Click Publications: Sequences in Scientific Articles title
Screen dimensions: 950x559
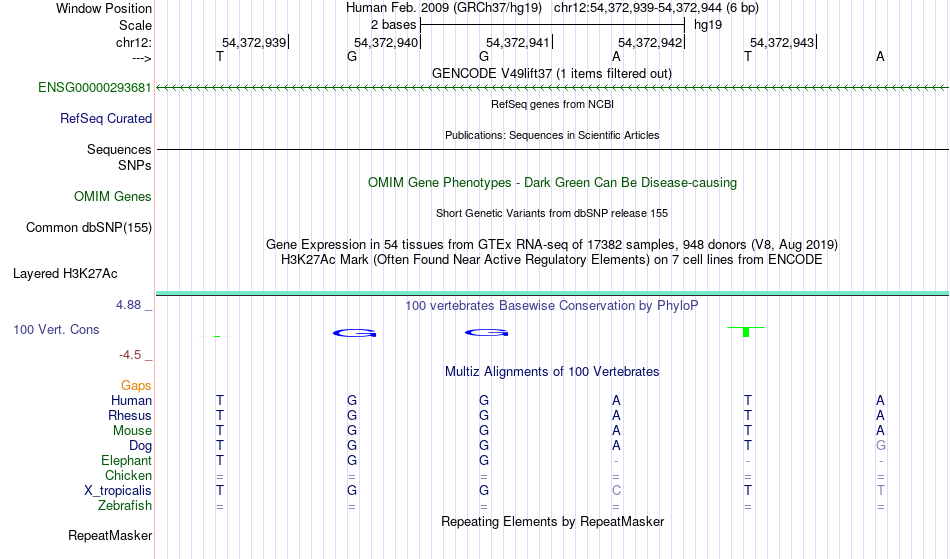[552, 135]
